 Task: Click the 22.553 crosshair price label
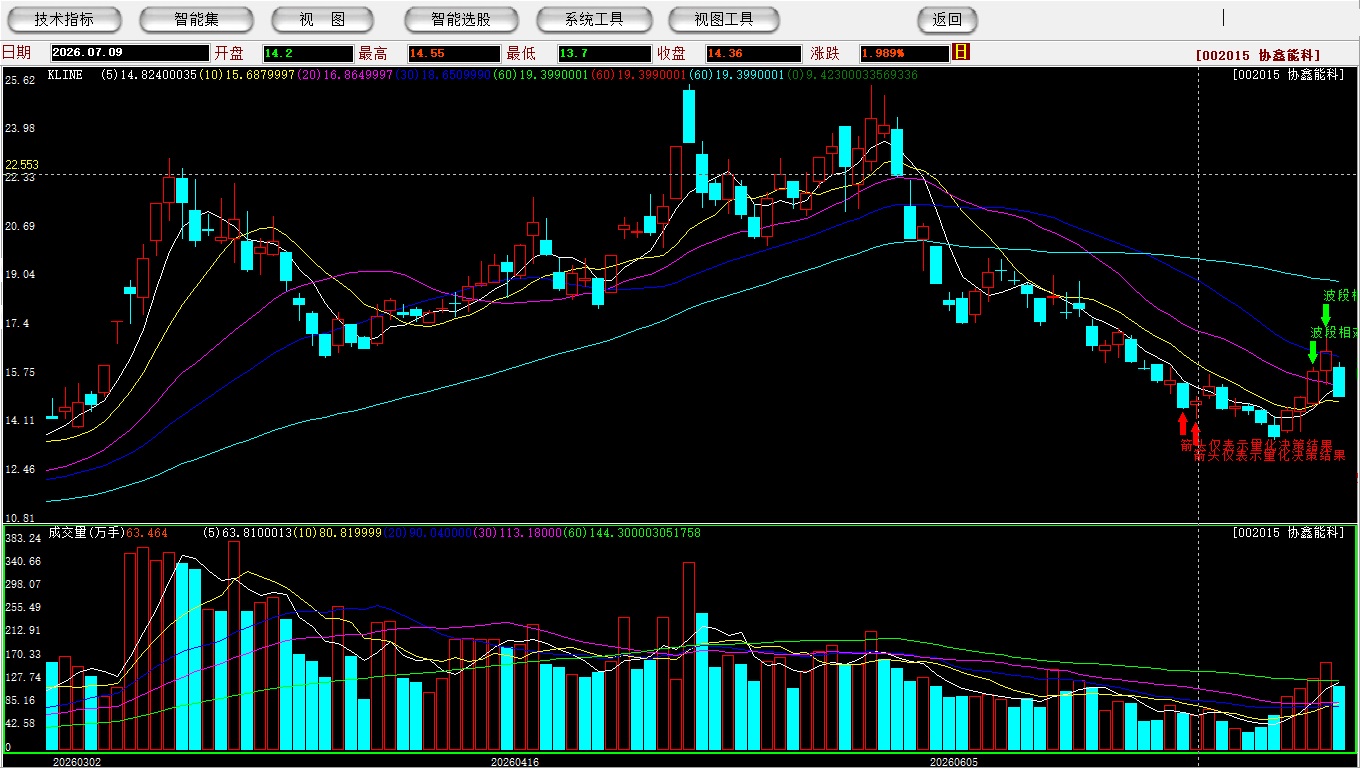click(22, 165)
